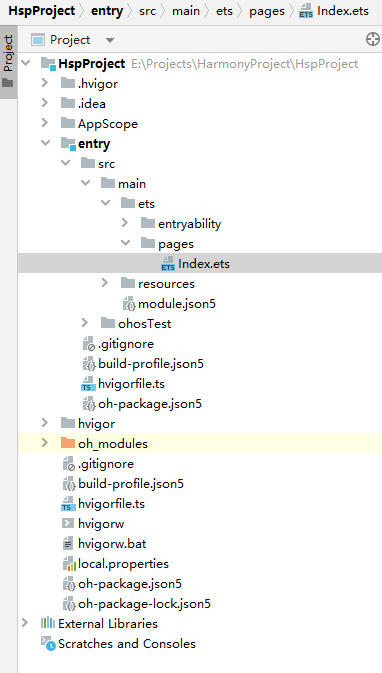Open the Project view dropdown
This screenshot has height=673, width=382.
pos(73,40)
